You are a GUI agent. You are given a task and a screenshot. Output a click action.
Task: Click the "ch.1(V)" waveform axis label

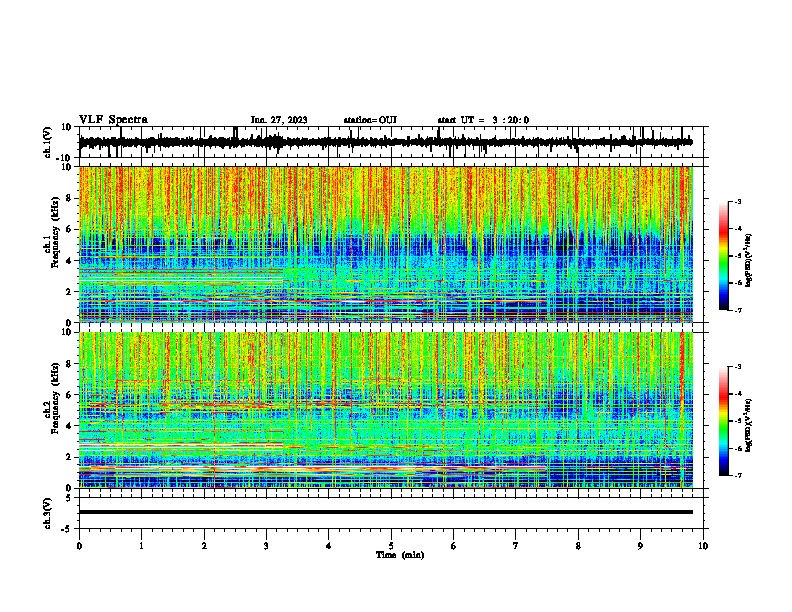pos(47,142)
